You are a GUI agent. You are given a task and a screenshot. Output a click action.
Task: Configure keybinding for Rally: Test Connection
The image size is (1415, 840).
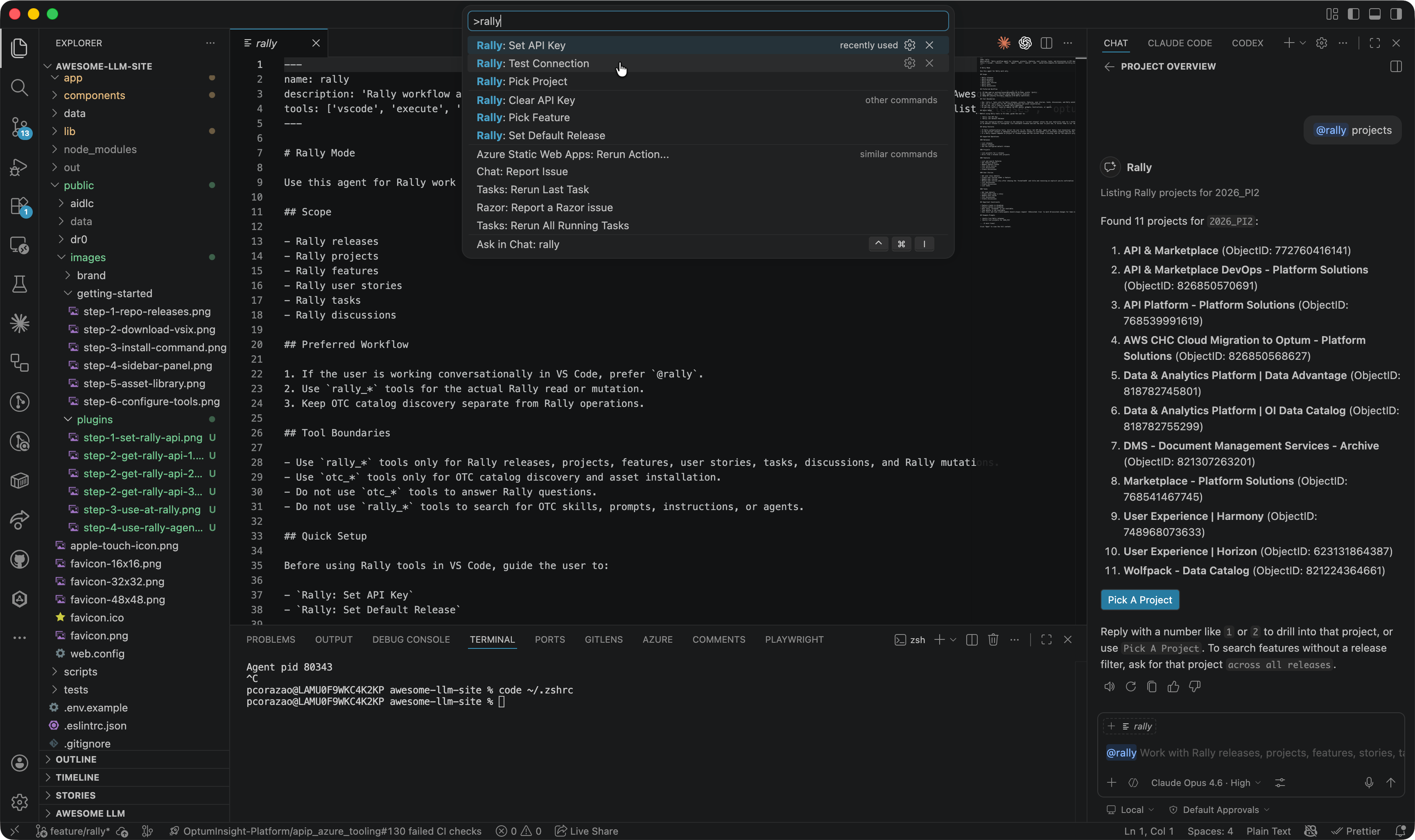[910, 63]
